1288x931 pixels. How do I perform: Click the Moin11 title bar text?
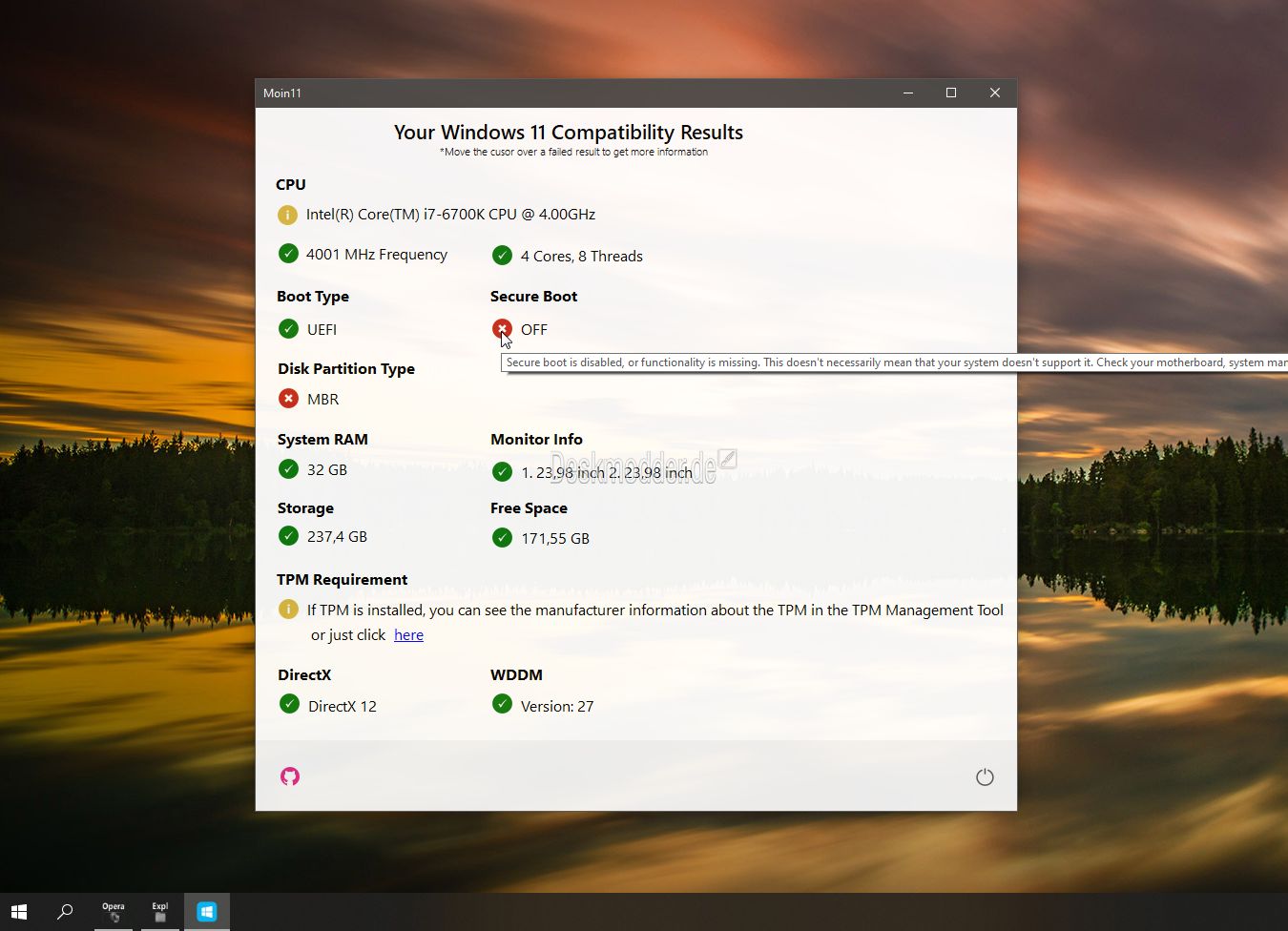(282, 93)
